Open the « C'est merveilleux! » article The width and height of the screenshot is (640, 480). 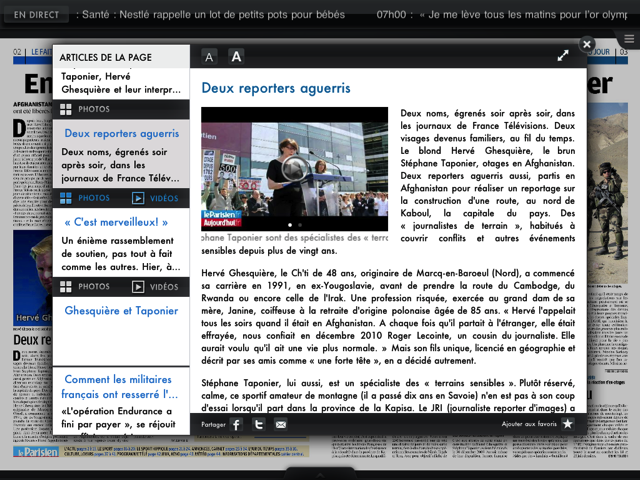coord(121,243)
